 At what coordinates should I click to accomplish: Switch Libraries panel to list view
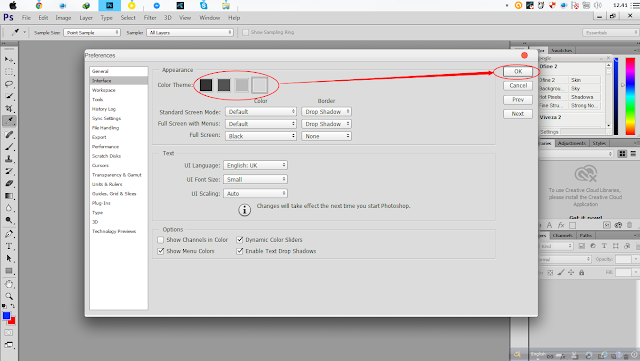coord(633,154)
